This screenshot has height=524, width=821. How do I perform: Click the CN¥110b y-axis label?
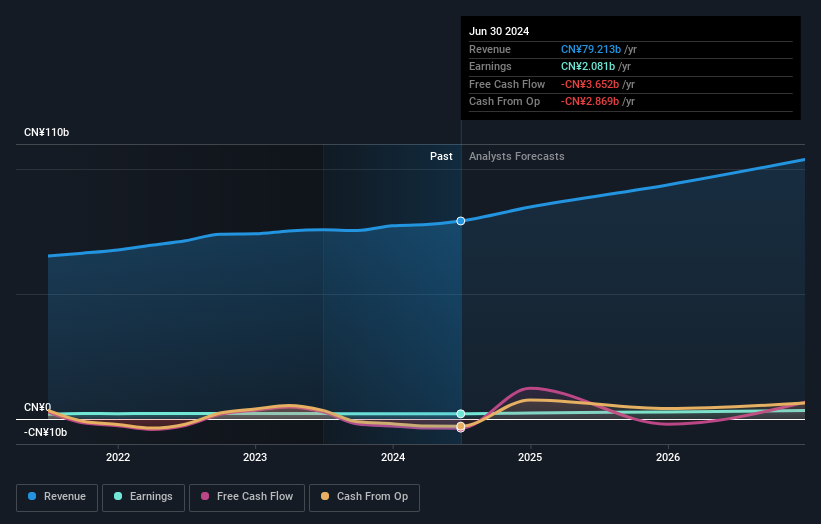coord(47,132)
